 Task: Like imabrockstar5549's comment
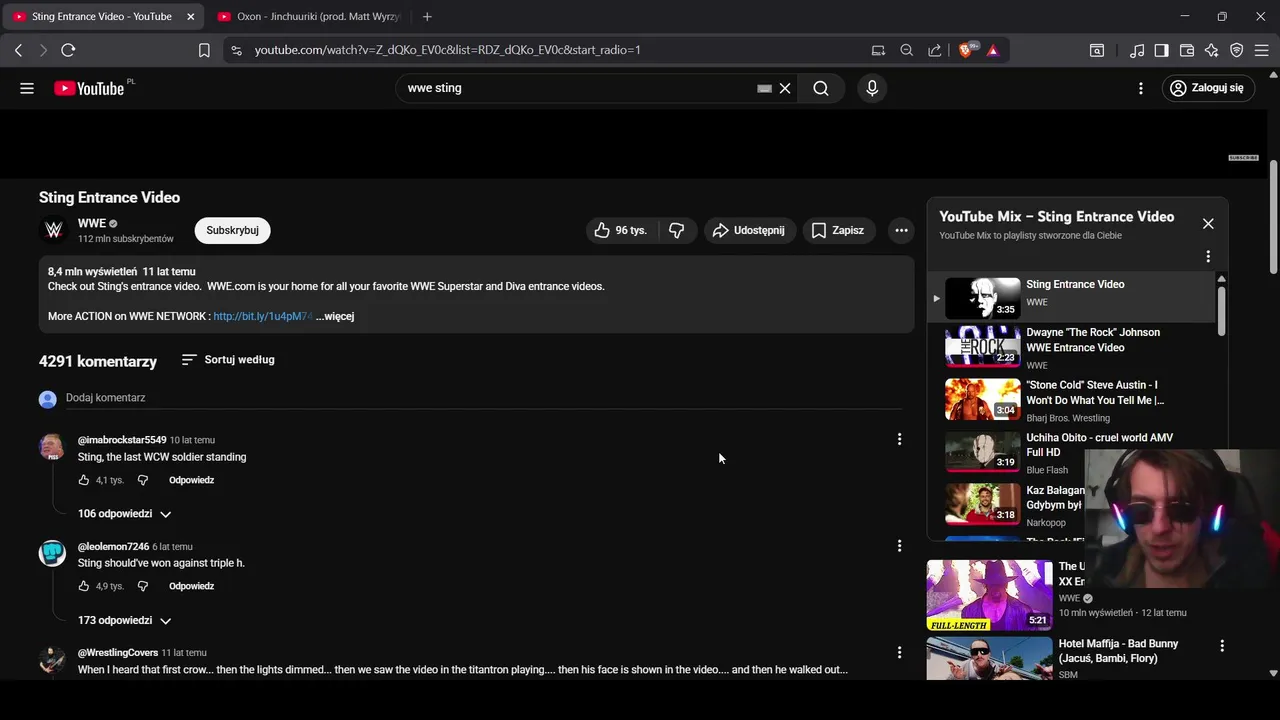point(84,480)
